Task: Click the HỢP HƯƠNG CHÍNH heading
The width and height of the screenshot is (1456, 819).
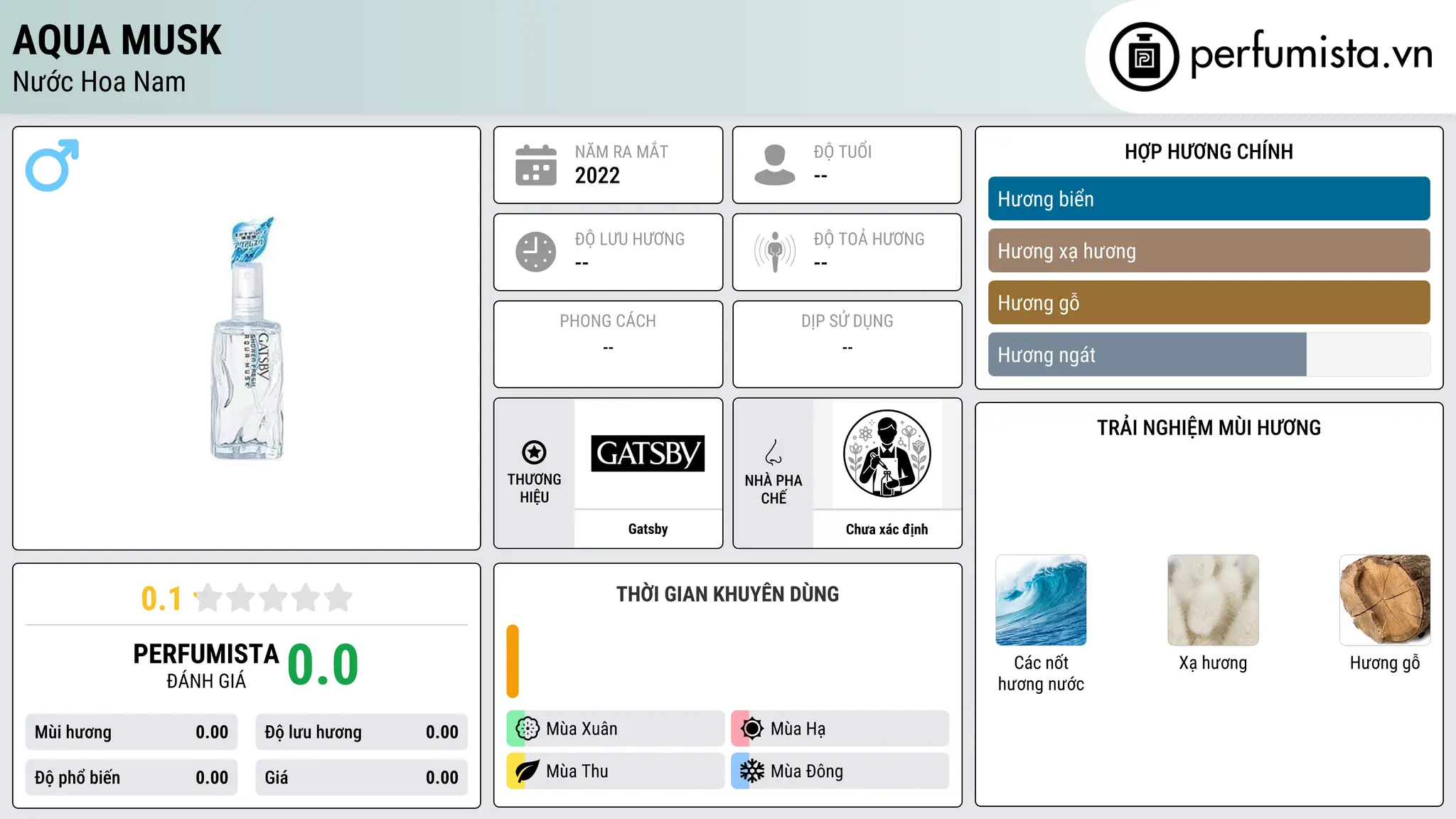Action: point(1209,151)
